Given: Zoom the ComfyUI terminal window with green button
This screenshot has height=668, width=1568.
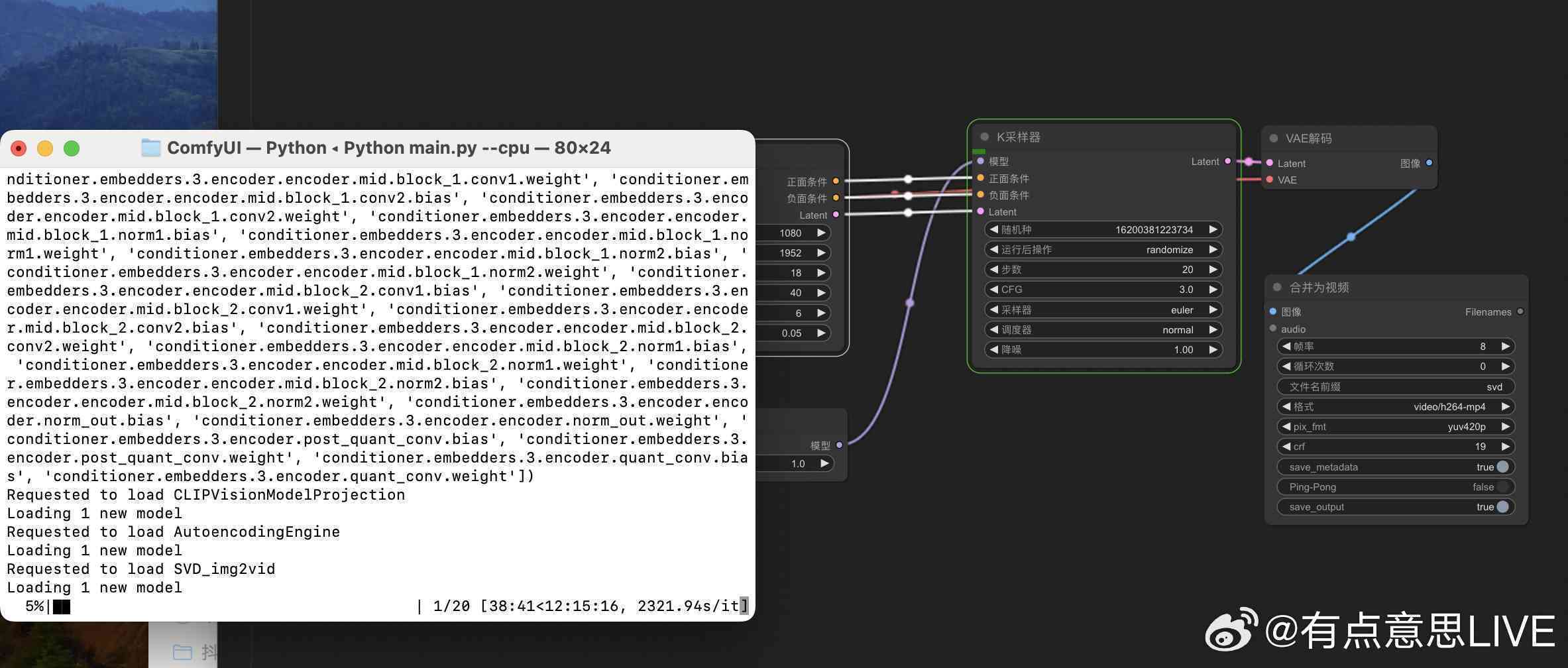Looking at the screenshot, I should pos(72,148).
